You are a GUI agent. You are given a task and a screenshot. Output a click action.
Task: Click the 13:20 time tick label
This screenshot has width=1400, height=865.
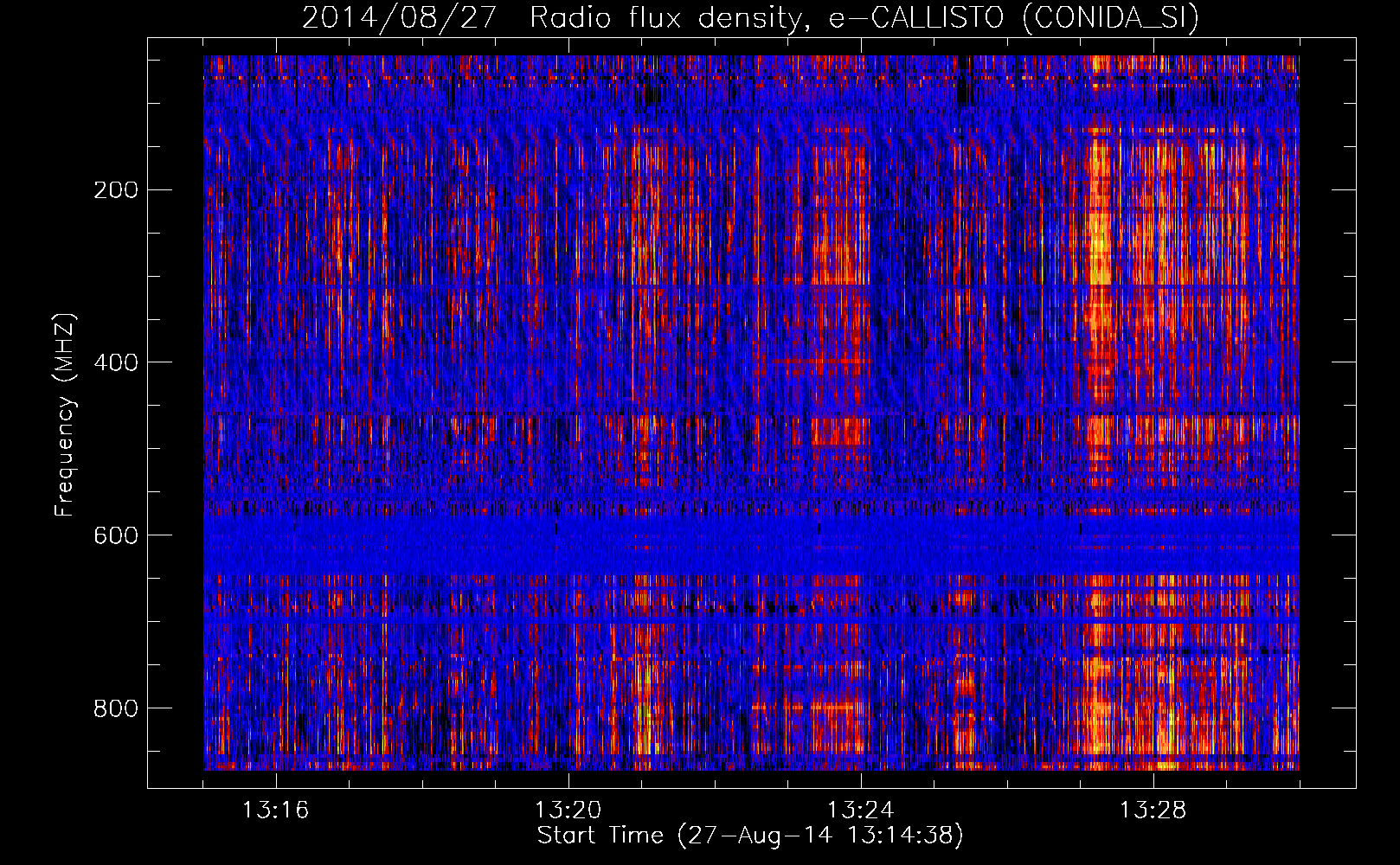(568, 811)
